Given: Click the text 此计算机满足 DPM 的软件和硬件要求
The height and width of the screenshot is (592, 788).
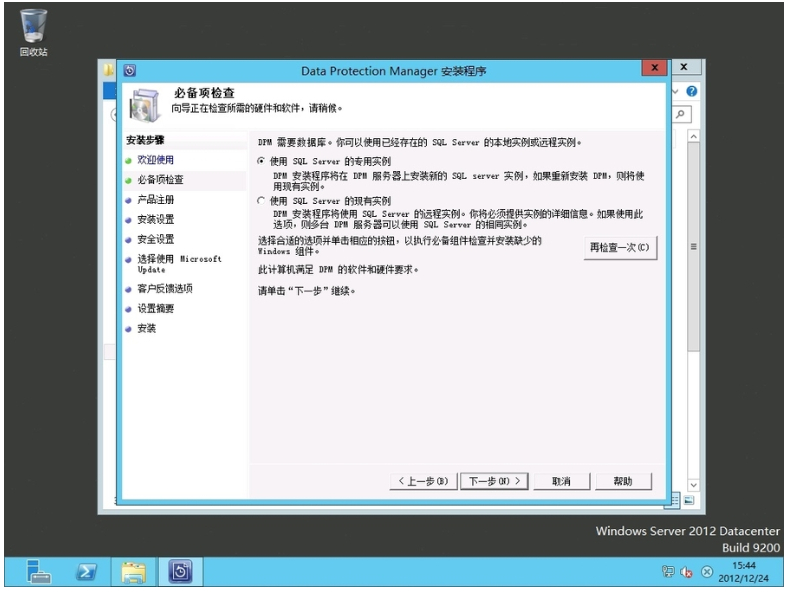Looking at the screenshot, I should 338,270.
